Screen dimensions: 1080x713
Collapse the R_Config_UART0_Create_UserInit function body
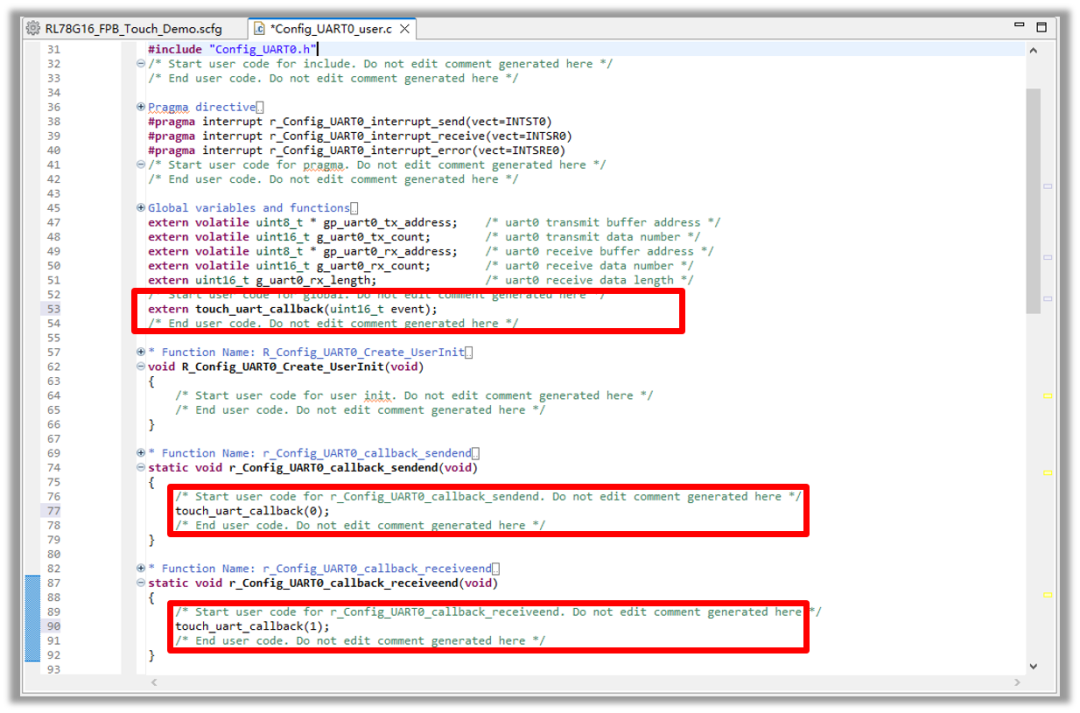click(141, 367)
